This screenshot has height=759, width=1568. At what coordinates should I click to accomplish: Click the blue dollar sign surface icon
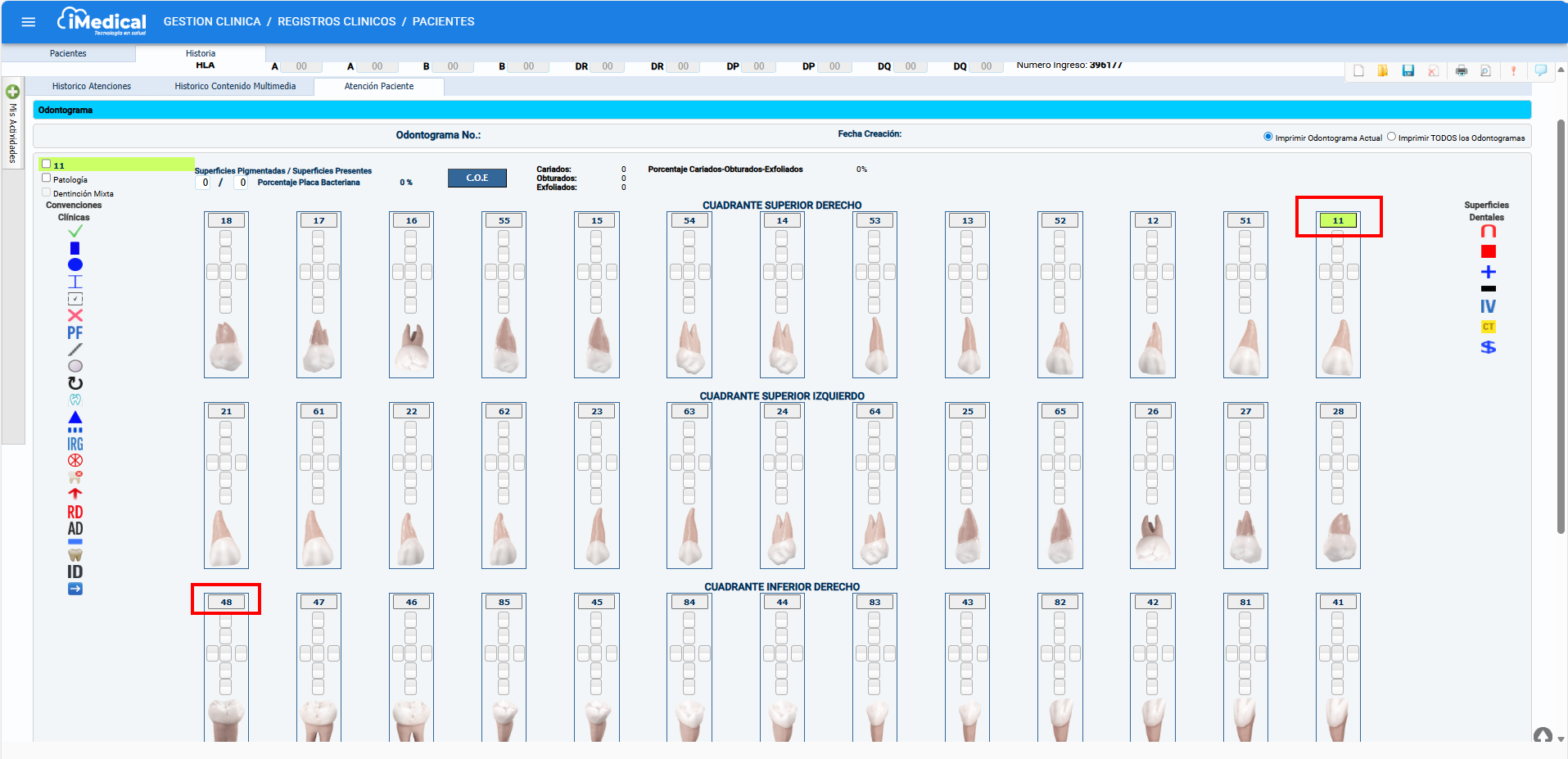click(x=1488, y=347)
